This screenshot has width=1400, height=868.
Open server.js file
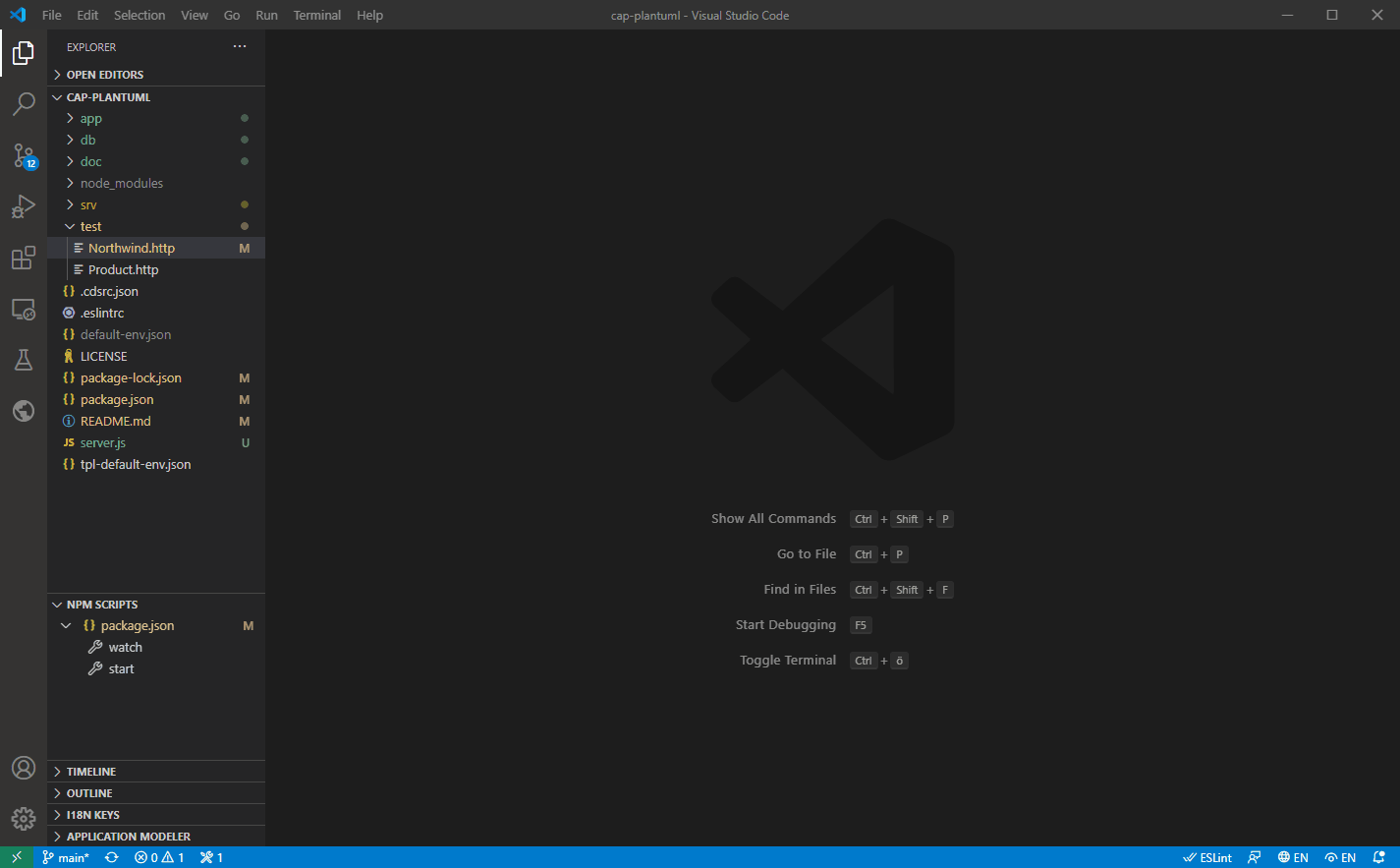156,442
